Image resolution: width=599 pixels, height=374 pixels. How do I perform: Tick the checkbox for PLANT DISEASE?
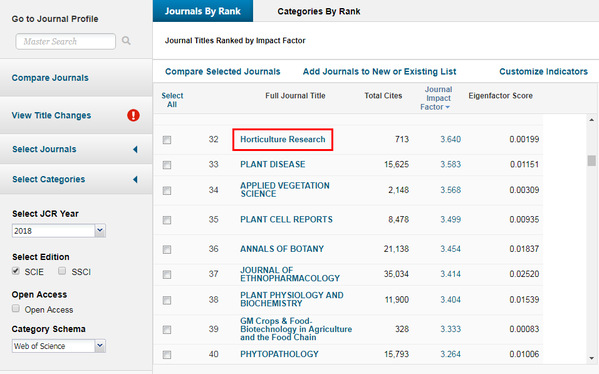point(167,165)
